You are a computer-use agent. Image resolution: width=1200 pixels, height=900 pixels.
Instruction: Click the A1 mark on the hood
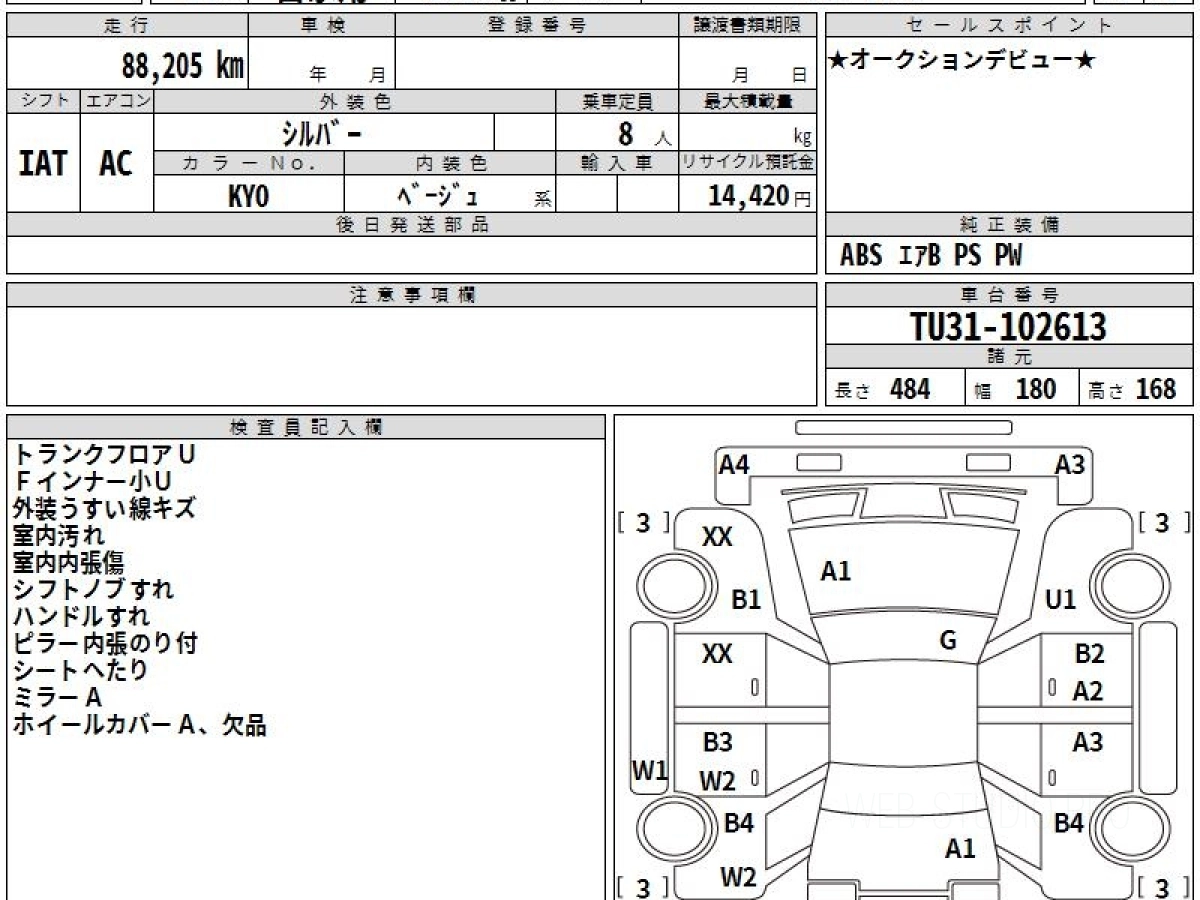coord(836,571)
